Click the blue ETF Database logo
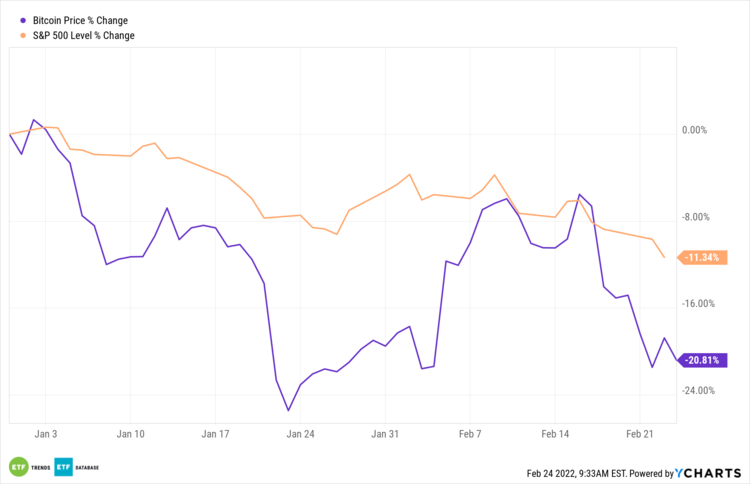The width and height of the screenshot is (750, 484). click(75, 466)
